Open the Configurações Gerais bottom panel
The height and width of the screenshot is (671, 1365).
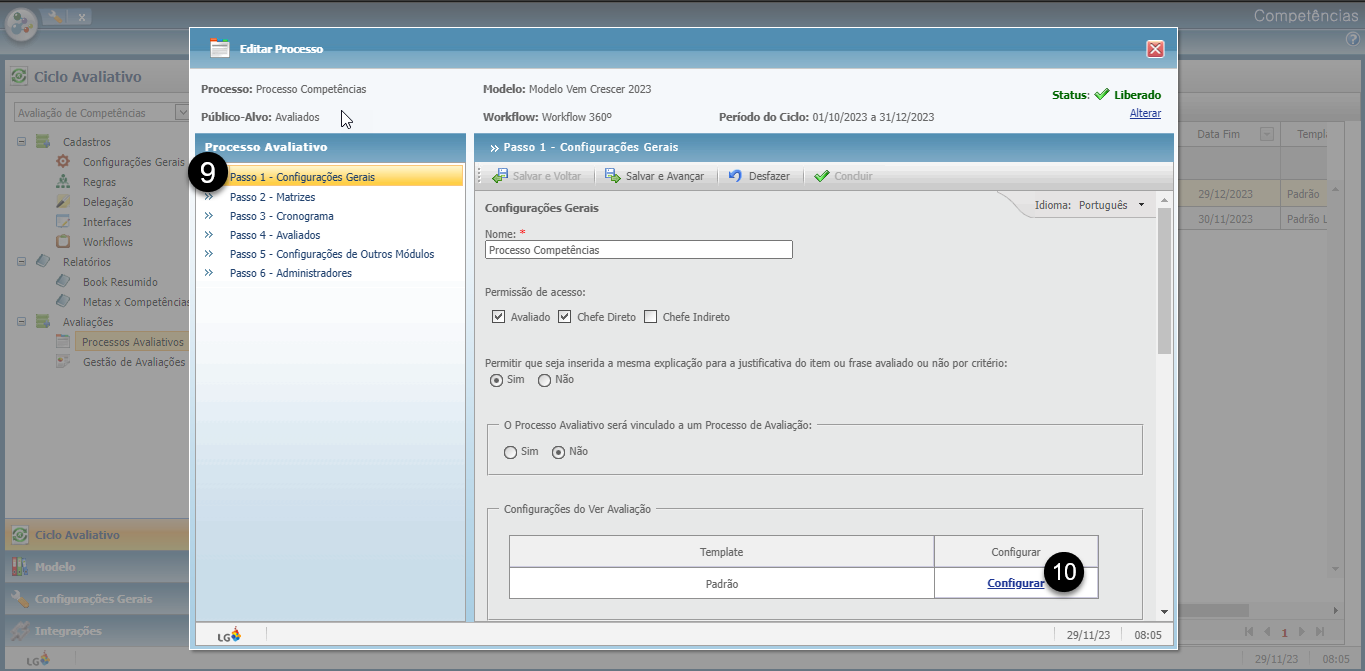pyautogui.click(x=97, y=599)
